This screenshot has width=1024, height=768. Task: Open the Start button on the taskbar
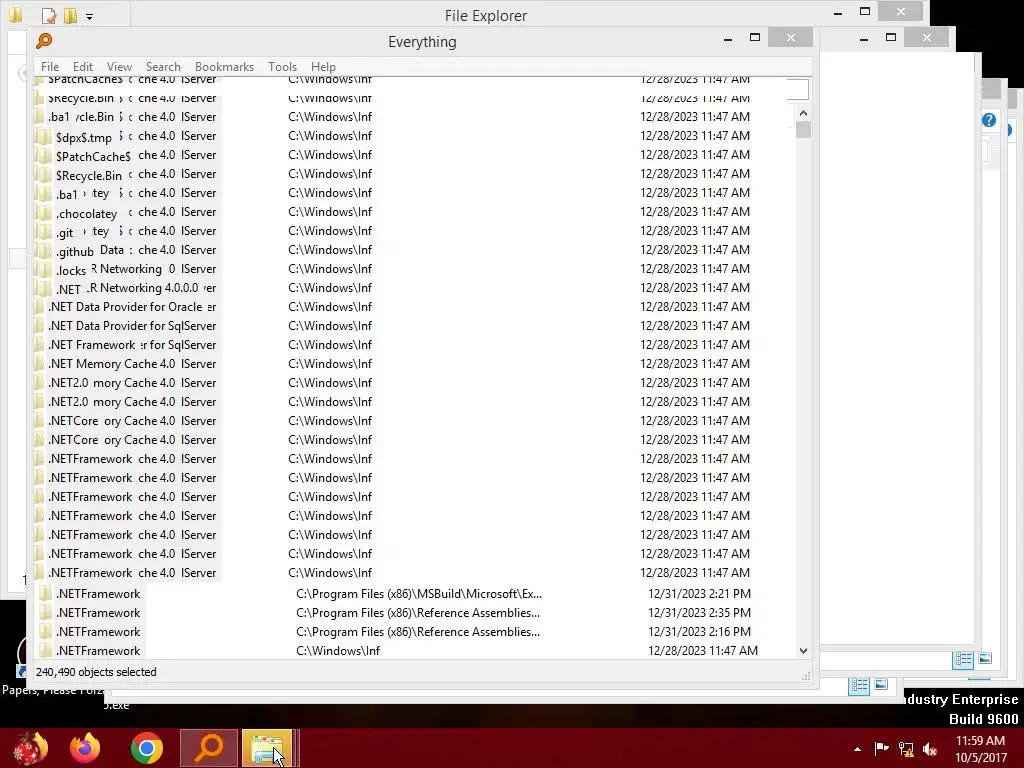click(x=31, y=748)
